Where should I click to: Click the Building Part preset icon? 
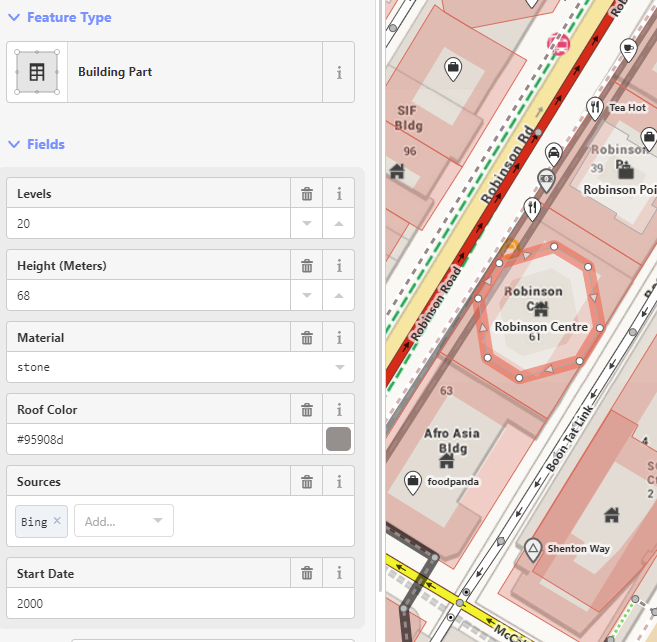coord(37,72)
